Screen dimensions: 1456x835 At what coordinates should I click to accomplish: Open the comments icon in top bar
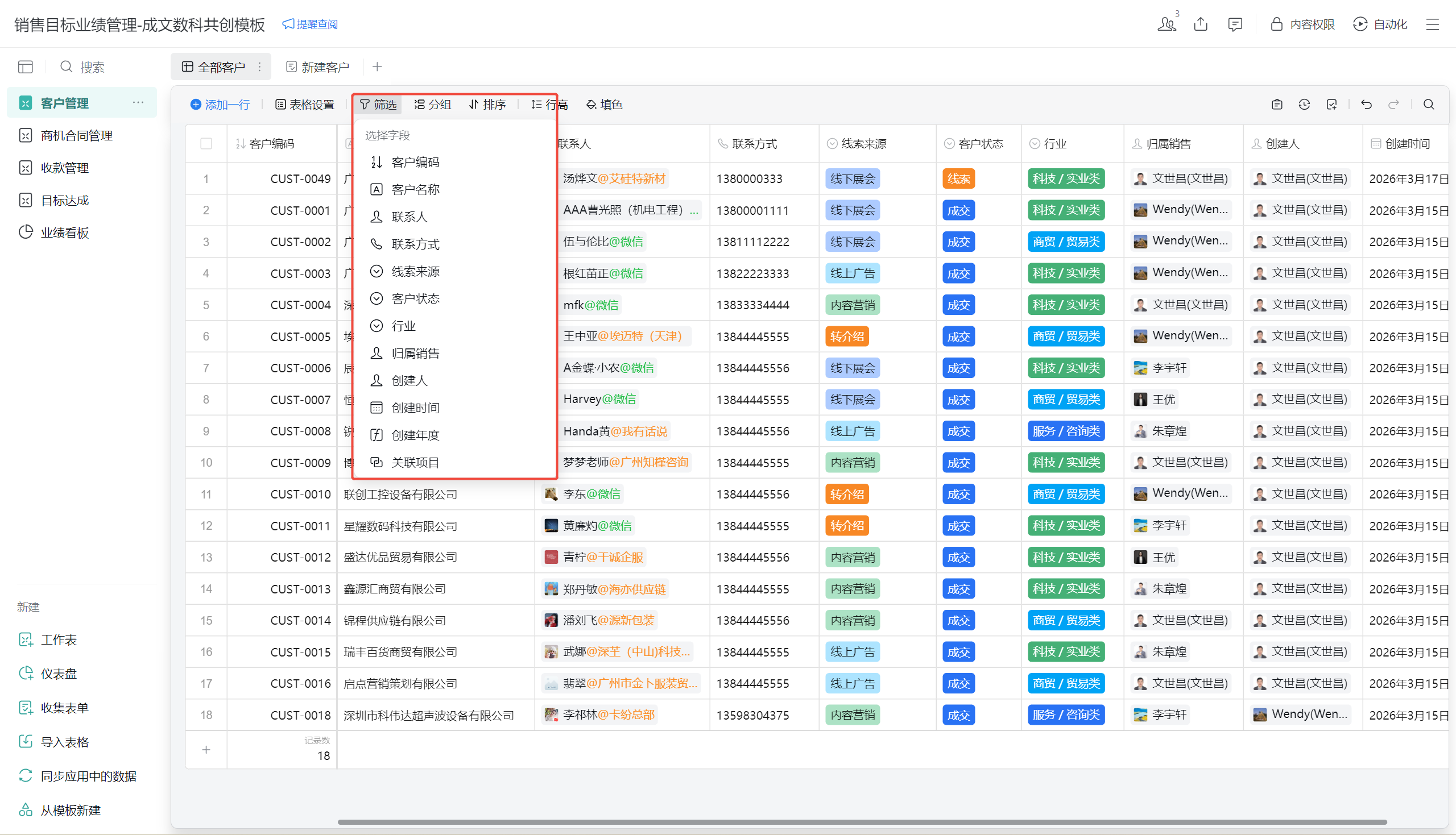(x=1235, y=24)
